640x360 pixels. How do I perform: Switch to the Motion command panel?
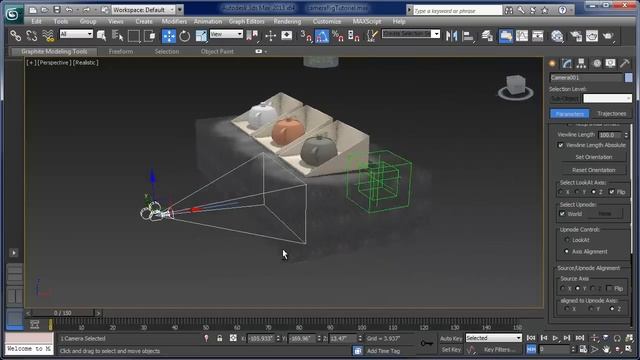click(597, 63)
